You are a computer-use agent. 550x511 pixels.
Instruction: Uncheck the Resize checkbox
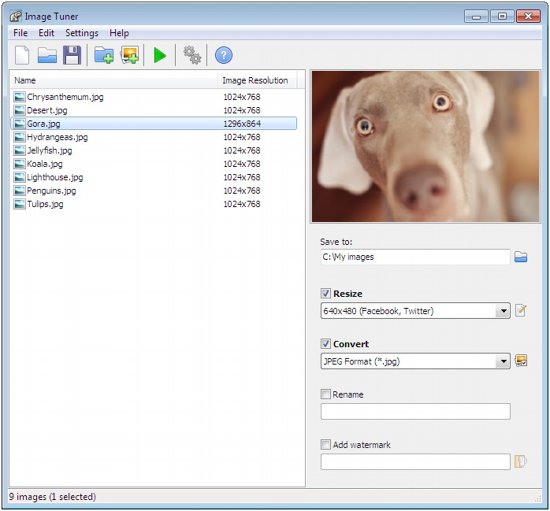pyautogui.click(x=326, y=293)
